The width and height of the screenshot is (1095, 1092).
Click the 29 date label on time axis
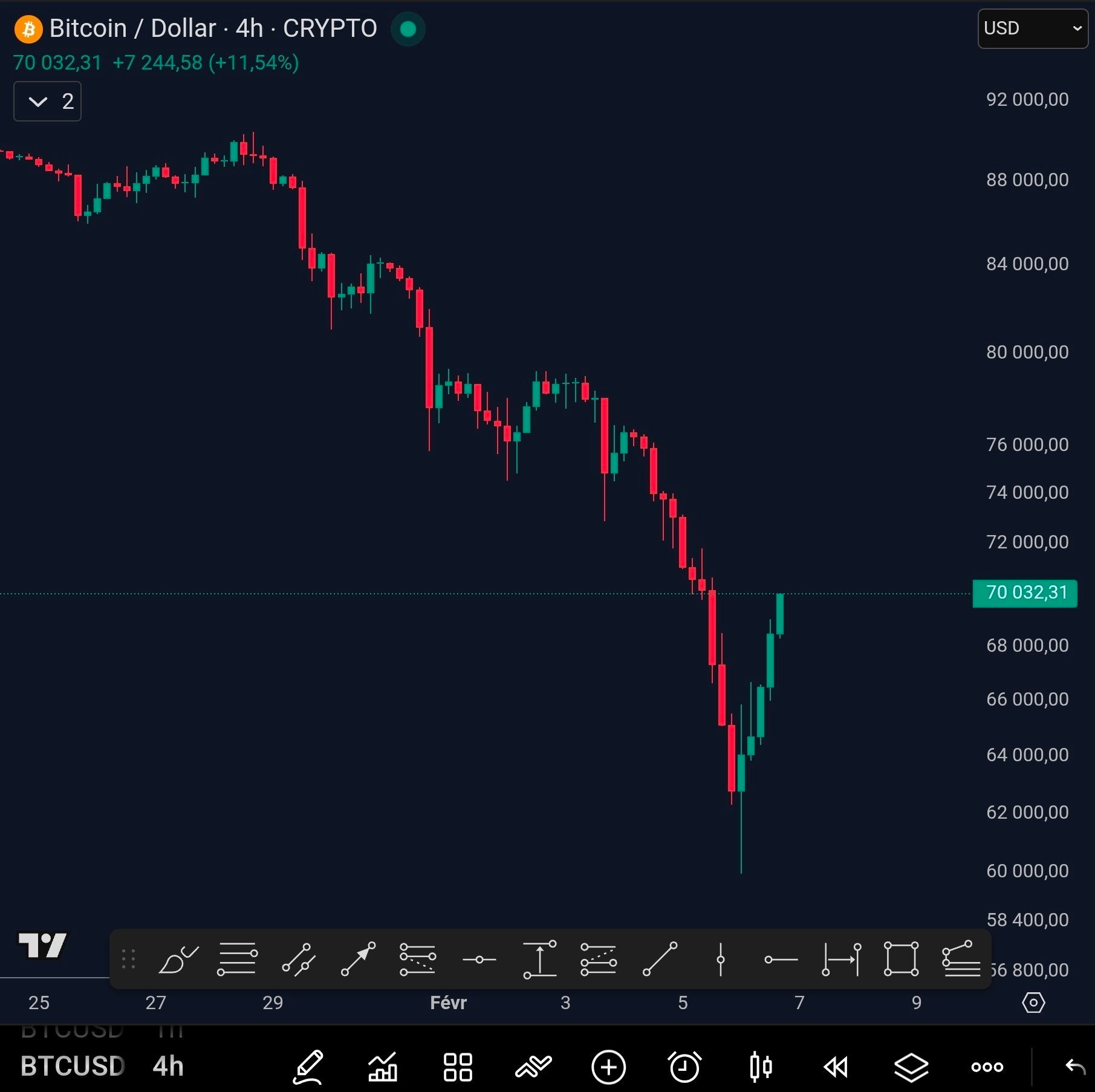pos(273,1003)
